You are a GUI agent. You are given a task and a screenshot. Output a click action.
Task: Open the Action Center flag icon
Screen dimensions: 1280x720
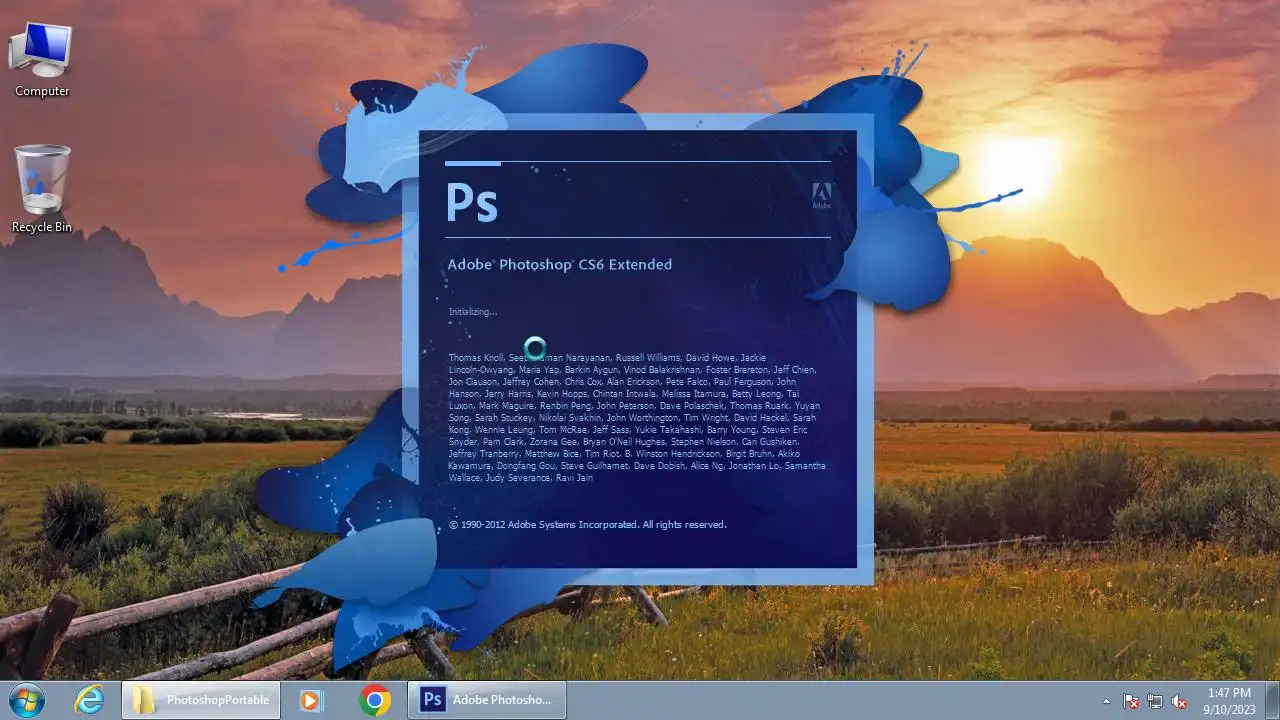(1131, 701)
